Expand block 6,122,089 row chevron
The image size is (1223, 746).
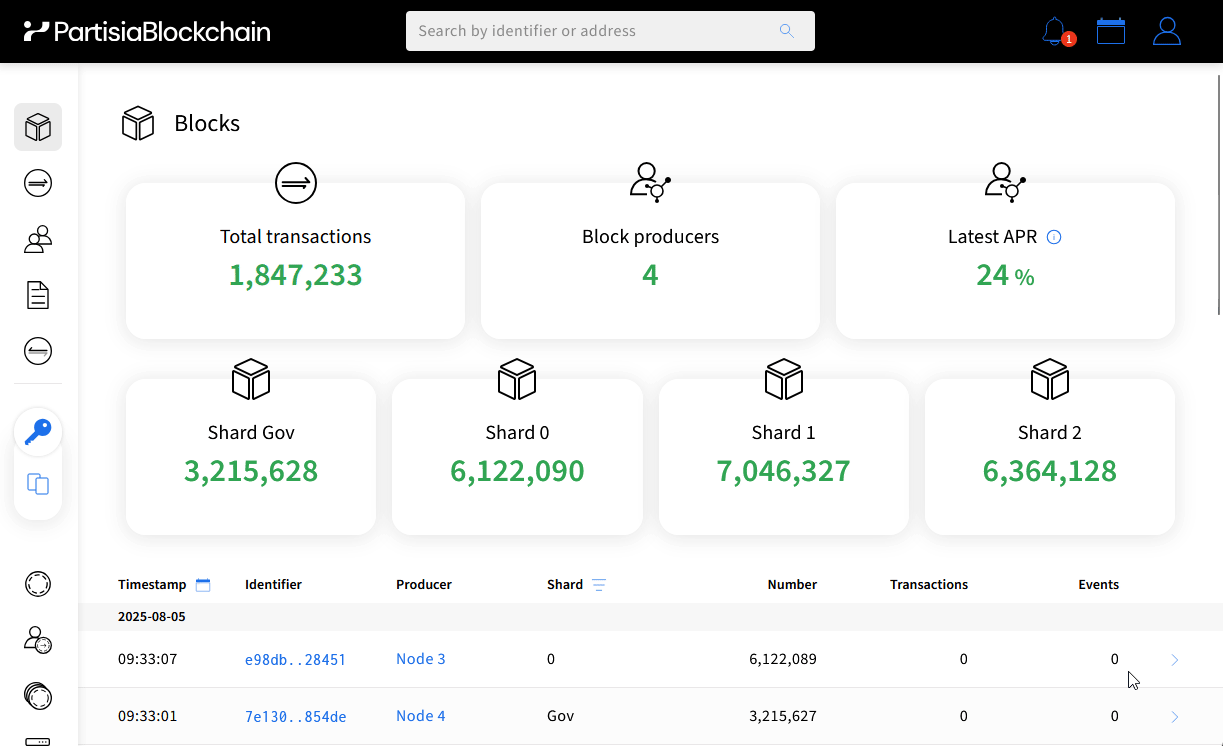click(x=1175, y=660)
